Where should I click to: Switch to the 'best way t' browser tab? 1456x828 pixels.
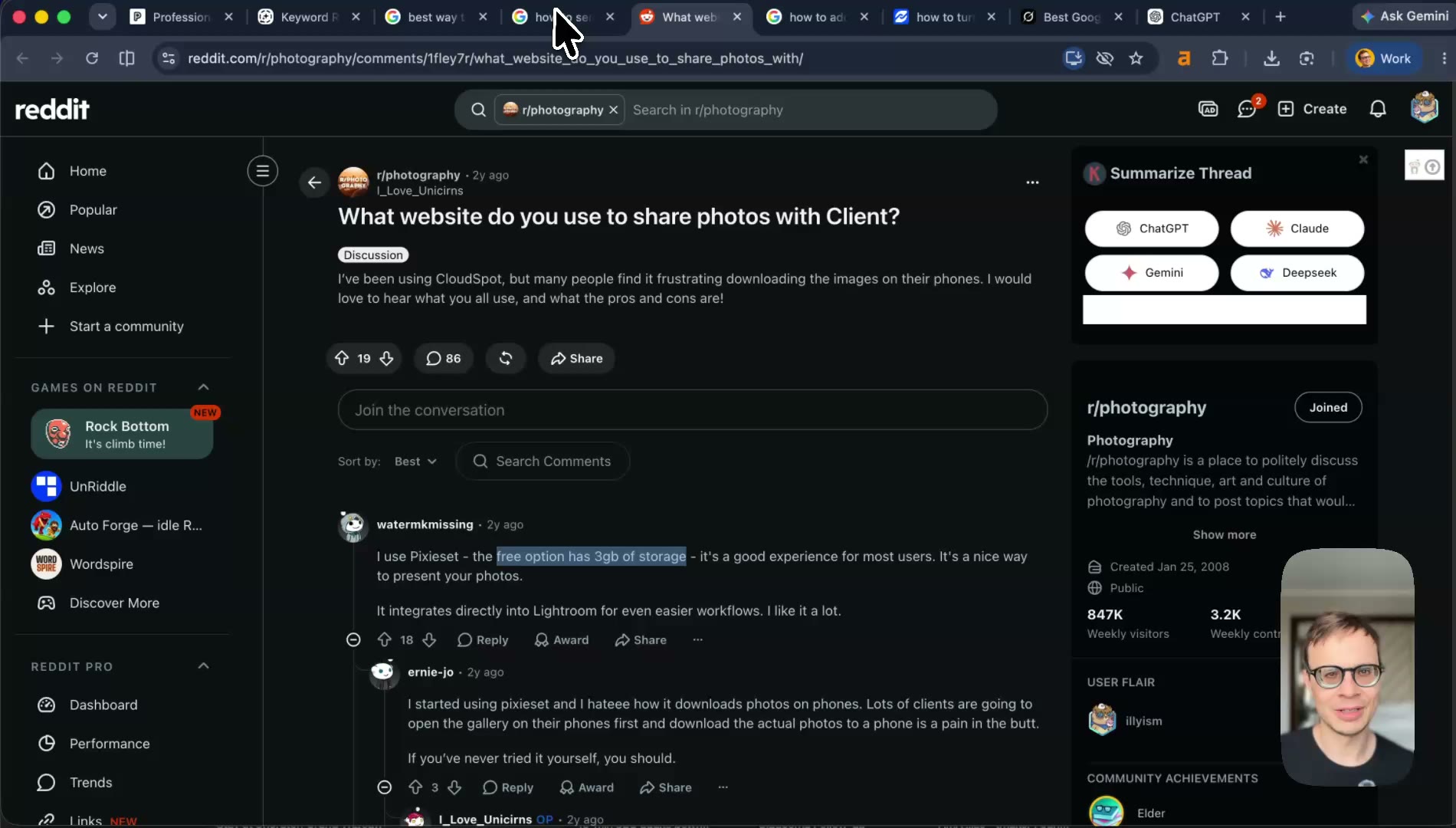click(435, 17)
